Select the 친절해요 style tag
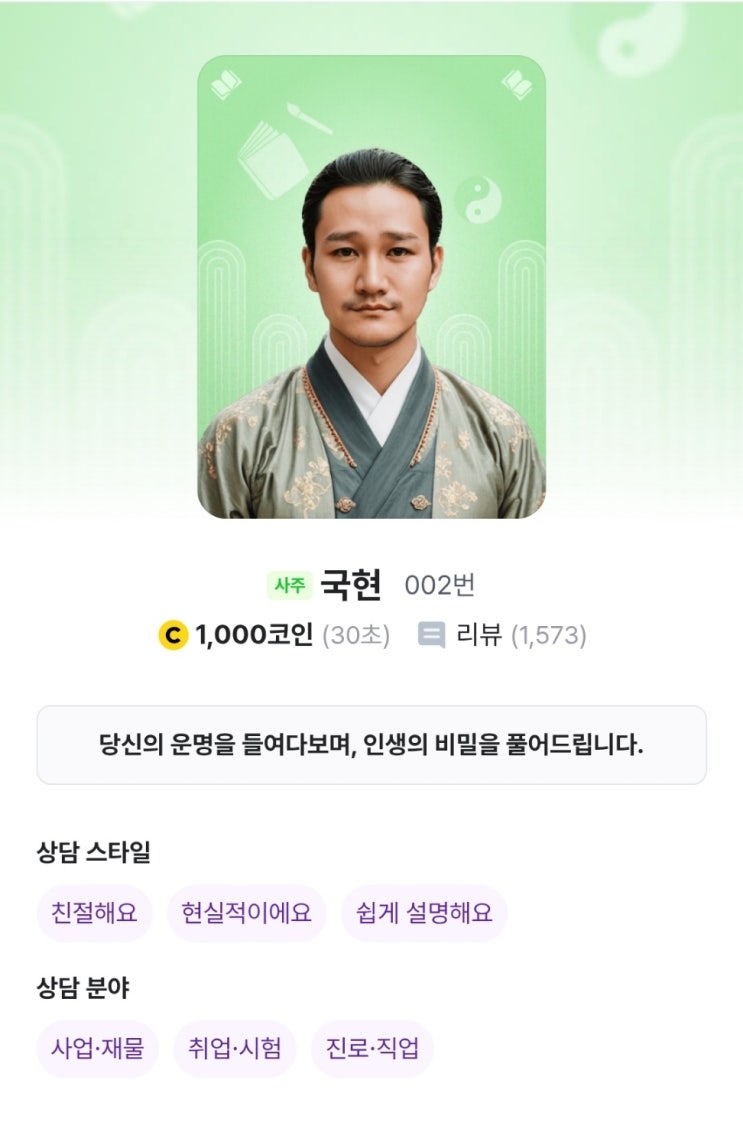 click(x=94, y=913)
